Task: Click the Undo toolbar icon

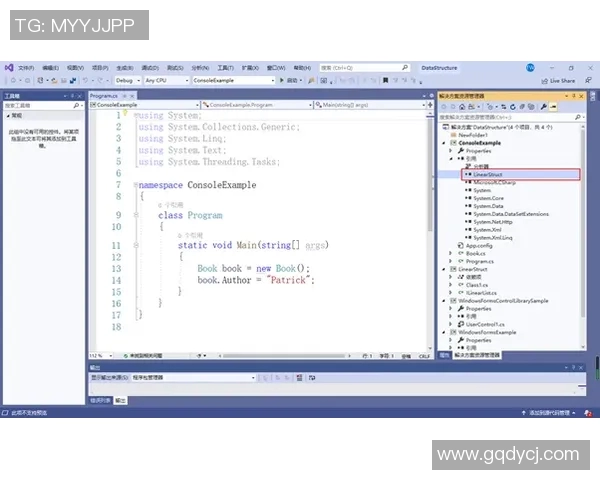Action: [x=85, y=80]
